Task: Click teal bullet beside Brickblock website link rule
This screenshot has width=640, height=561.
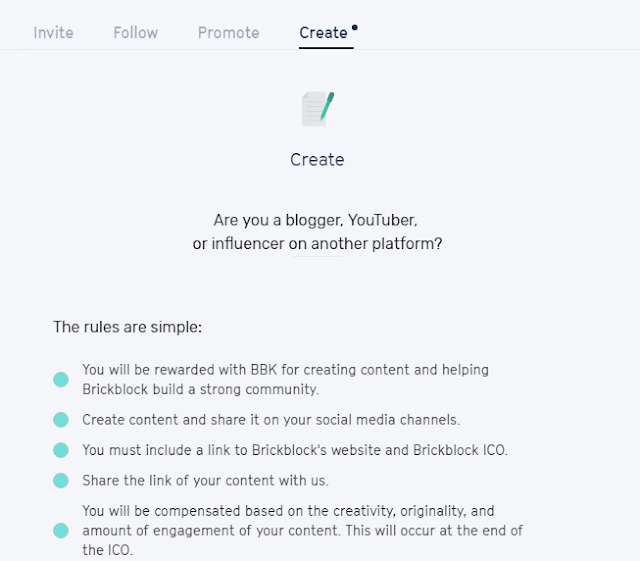Action: (x=61, y=450)
